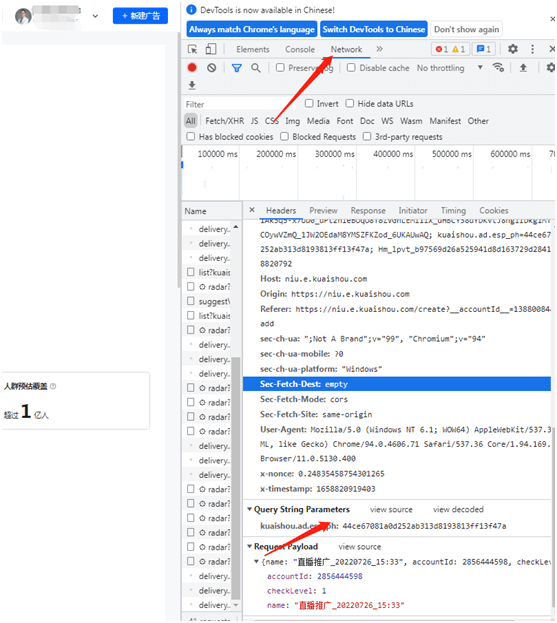Filter requests by Doc type

367,121
